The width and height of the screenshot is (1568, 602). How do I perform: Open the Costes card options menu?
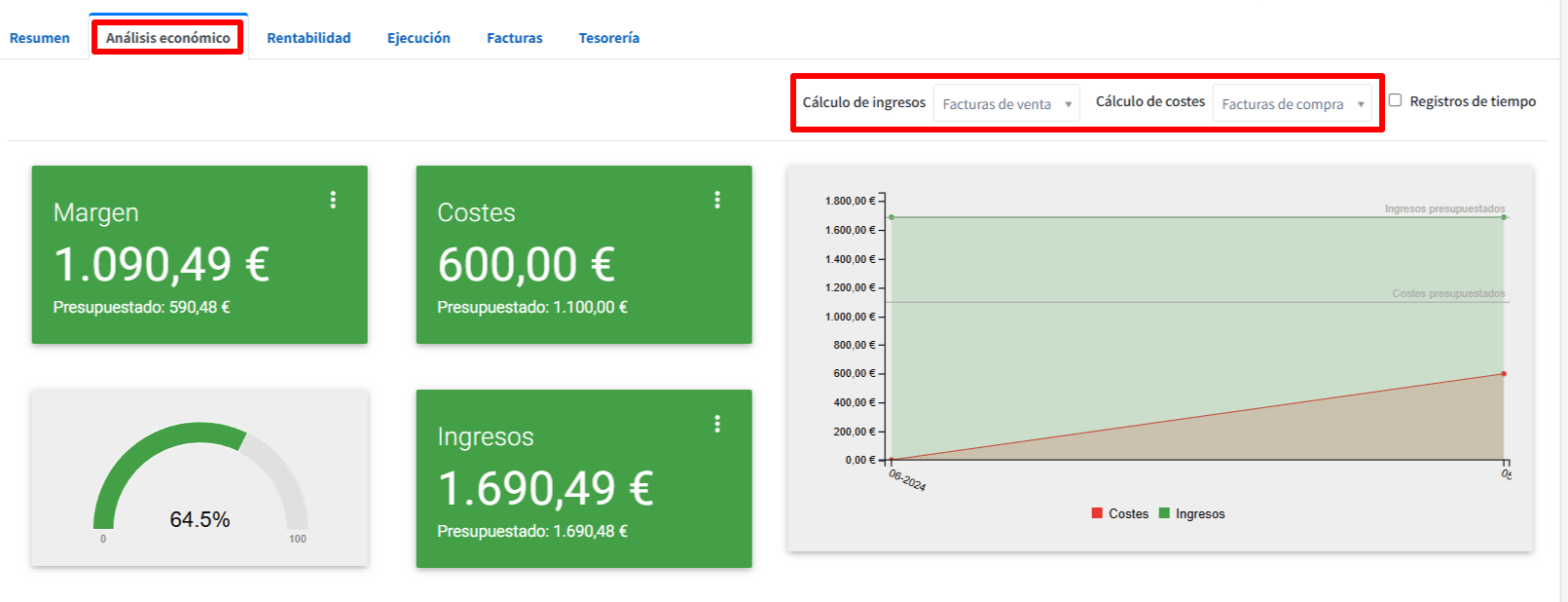[x=717, y=200]
